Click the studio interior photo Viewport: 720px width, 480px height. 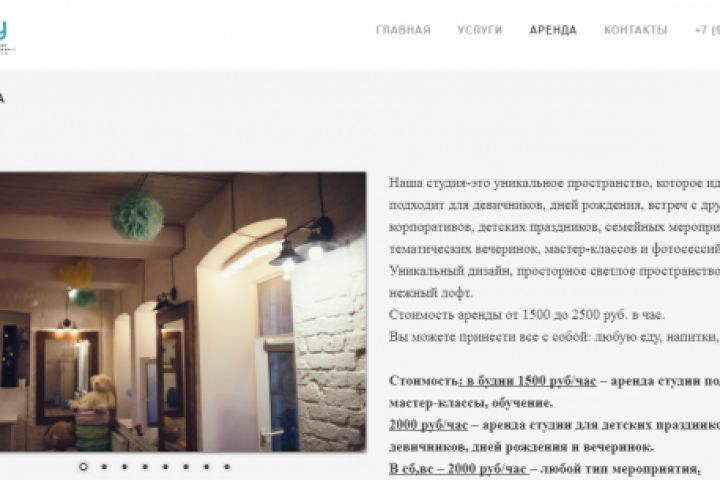(183, 312)
